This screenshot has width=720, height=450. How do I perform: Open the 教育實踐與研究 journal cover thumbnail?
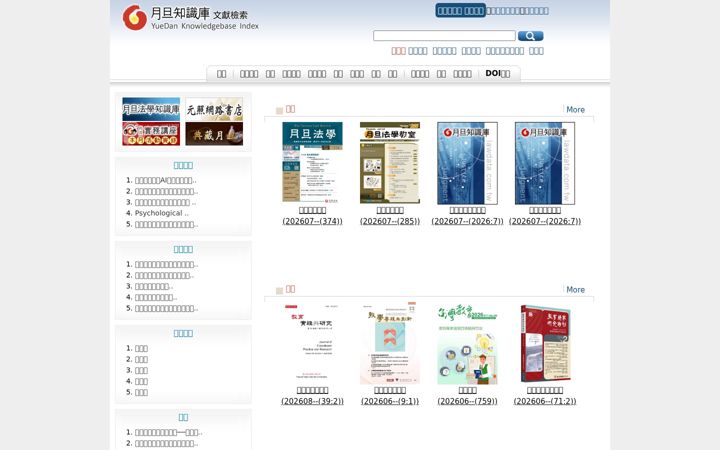pyautogui.click(x=312, y=343)
